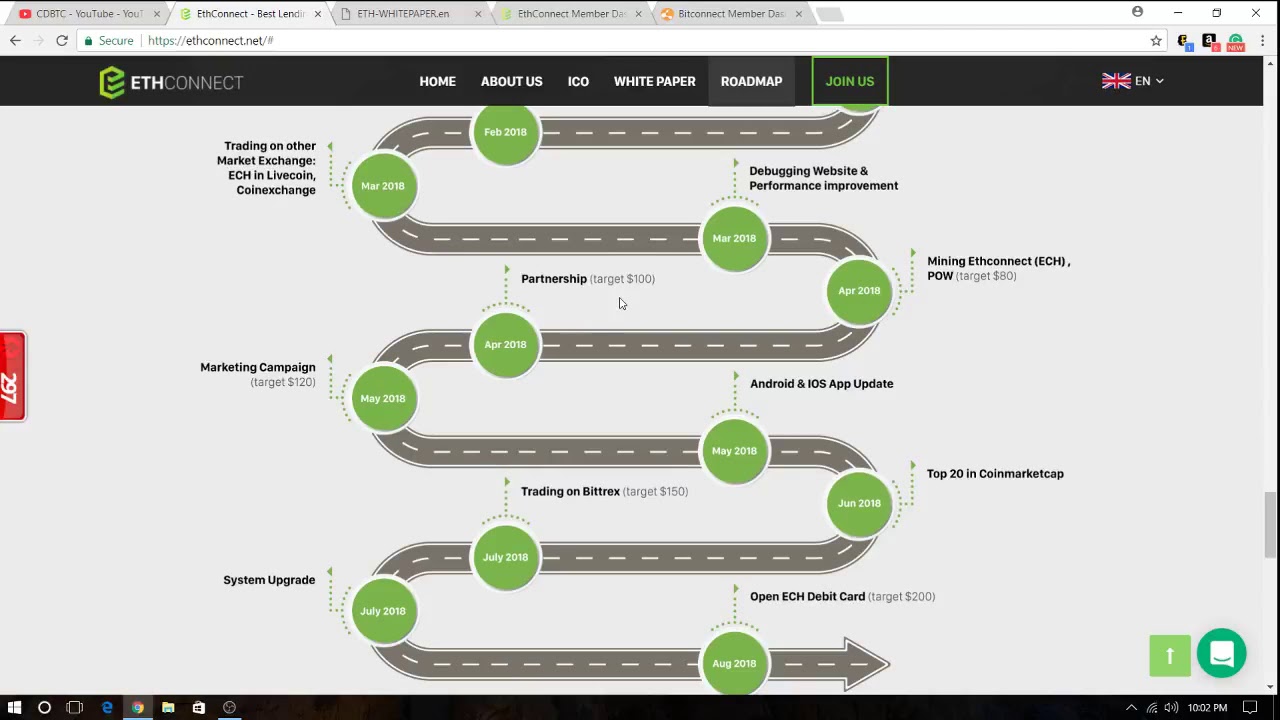Click July 2018 marker beside System Upgrade
Viewport: 1280px width, 720px height.
click(383, 611)
